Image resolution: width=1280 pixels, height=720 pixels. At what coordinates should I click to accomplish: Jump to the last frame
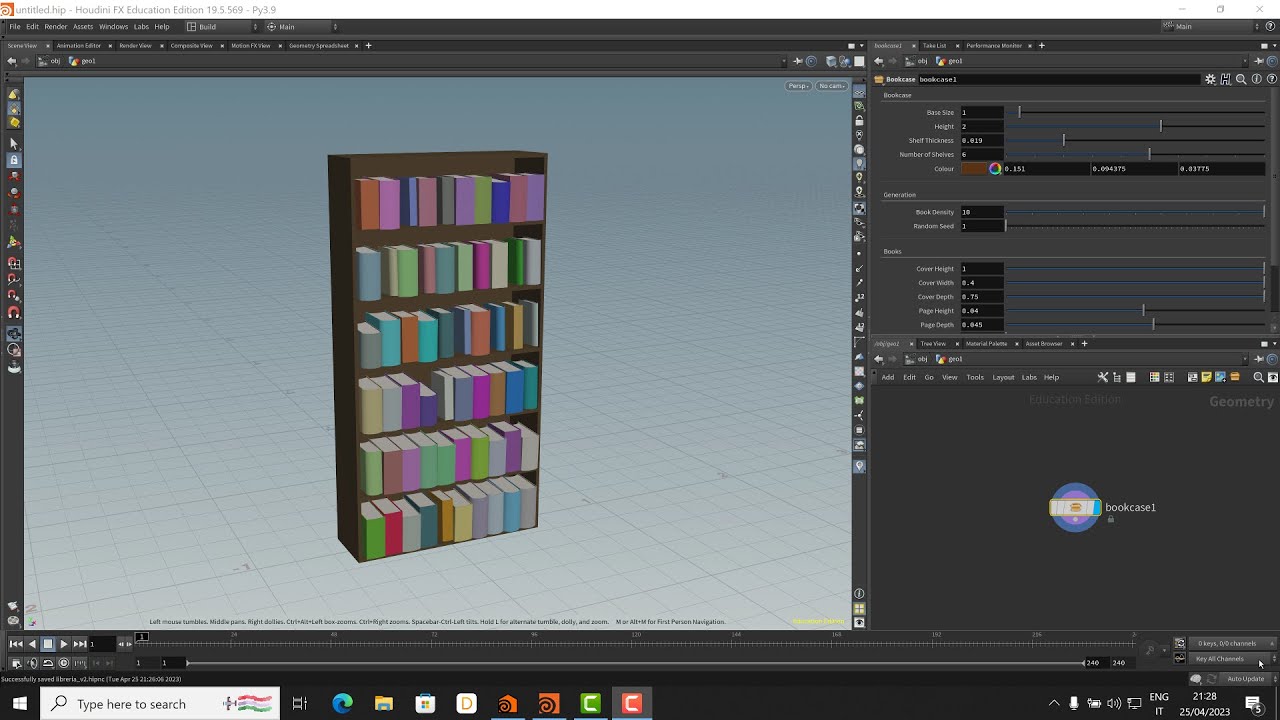click(x=79, y=645)
